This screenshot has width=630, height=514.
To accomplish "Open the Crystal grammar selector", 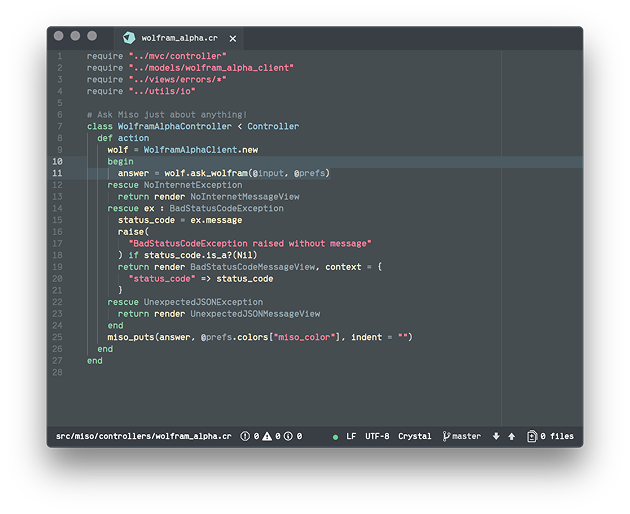I will pyautogui.click(x=415, y=436).
